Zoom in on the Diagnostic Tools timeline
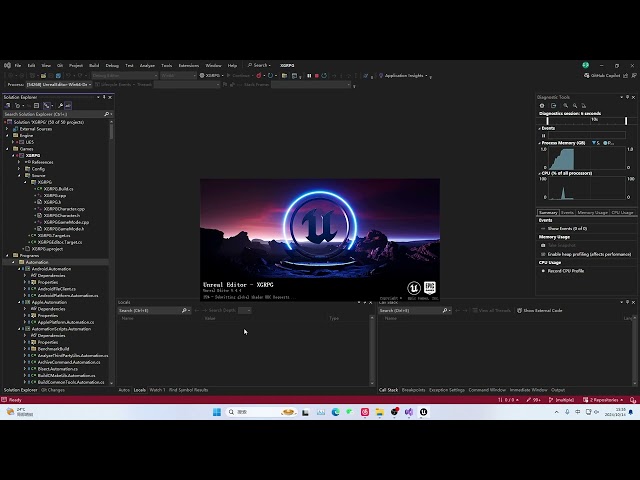The width and height of the screenshot is (640, 480). click(566, 106)
